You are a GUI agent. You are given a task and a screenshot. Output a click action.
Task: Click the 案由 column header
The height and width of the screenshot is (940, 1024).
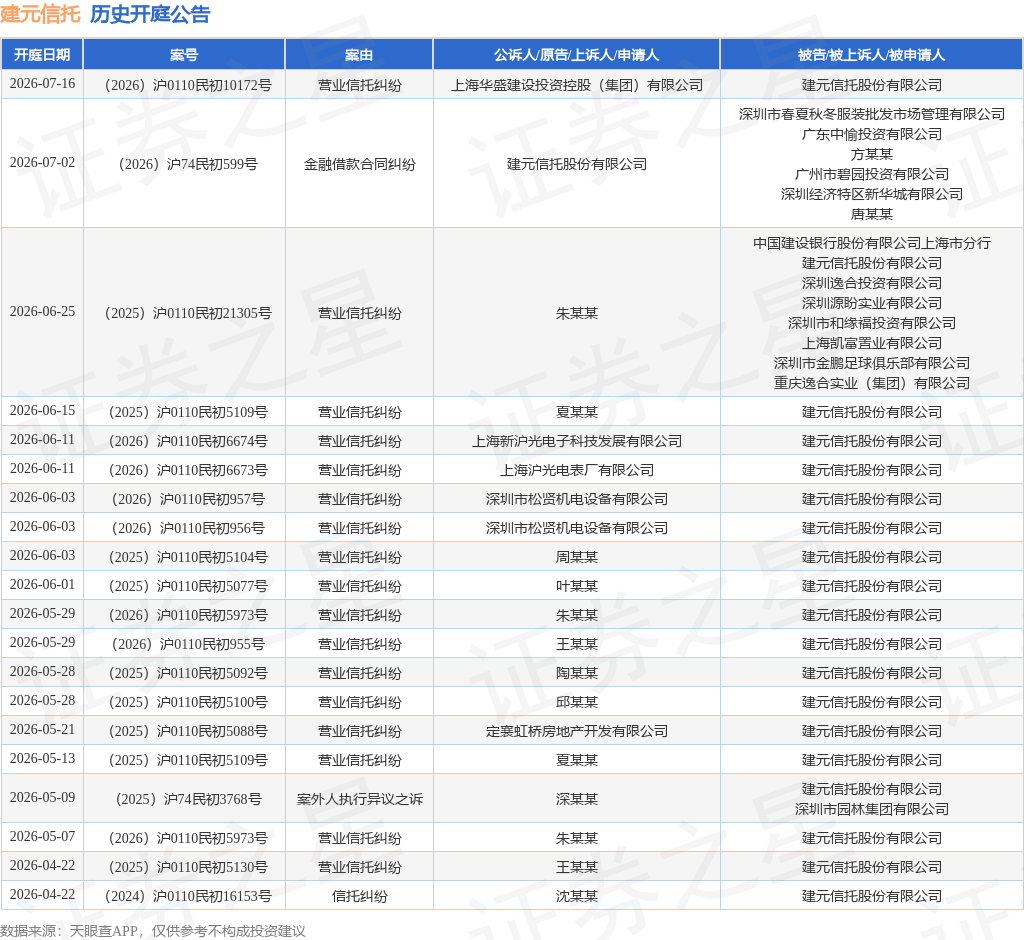click(359, 55)
